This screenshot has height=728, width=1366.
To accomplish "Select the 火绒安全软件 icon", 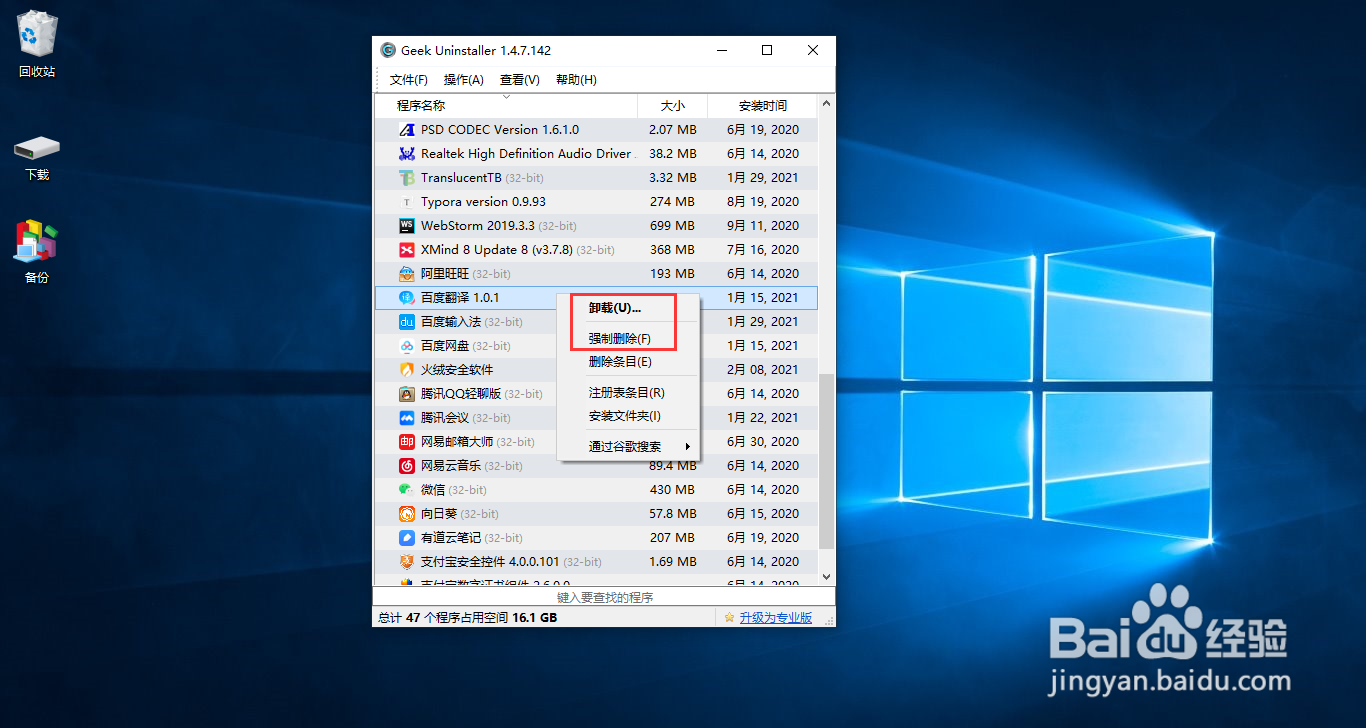I will pos(406,370).
